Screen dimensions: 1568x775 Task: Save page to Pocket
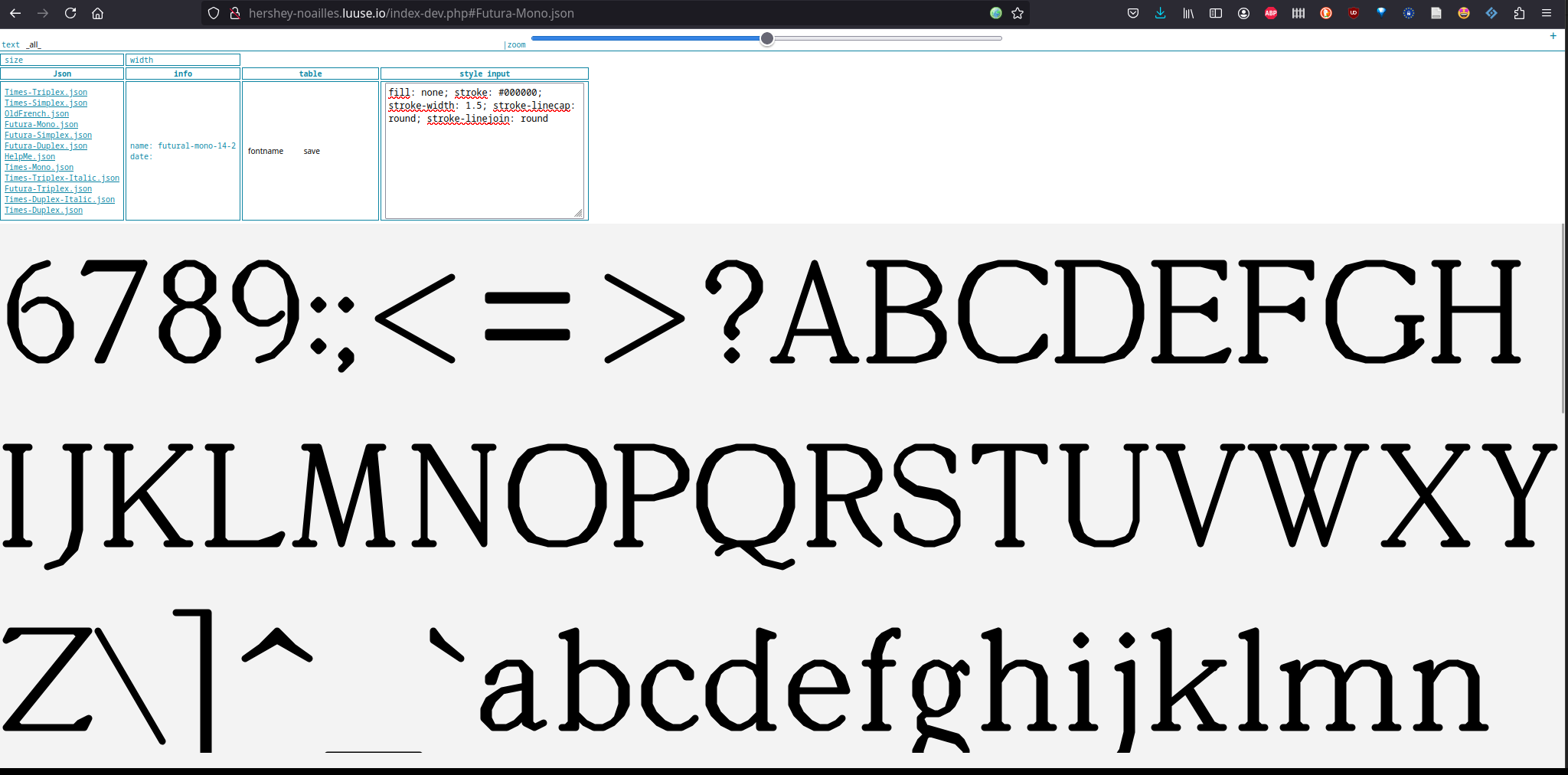[x=1133, y=13]
